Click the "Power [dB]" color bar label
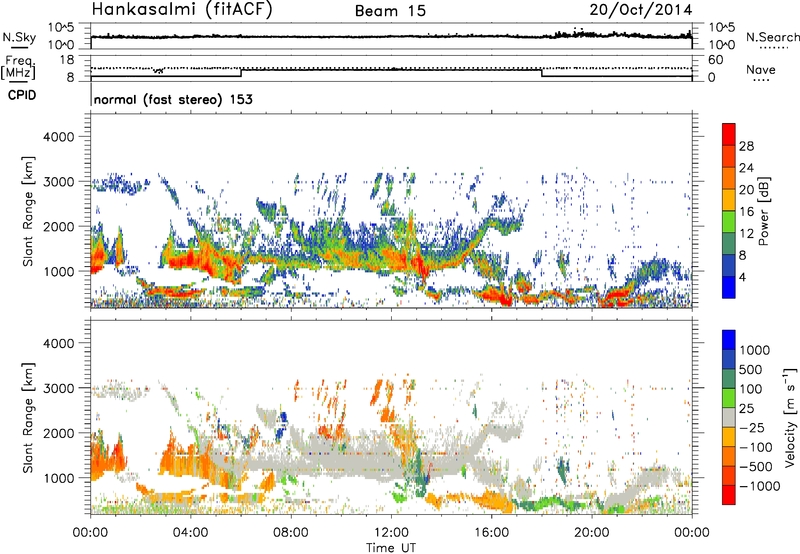The height and width of the screenshot is (554, 800). (763, 211)
